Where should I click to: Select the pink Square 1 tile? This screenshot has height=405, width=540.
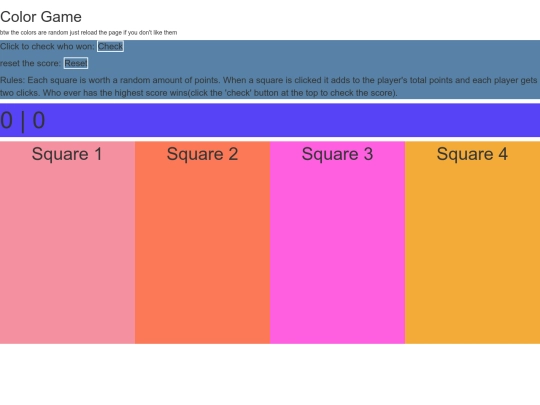pos(68,242)
